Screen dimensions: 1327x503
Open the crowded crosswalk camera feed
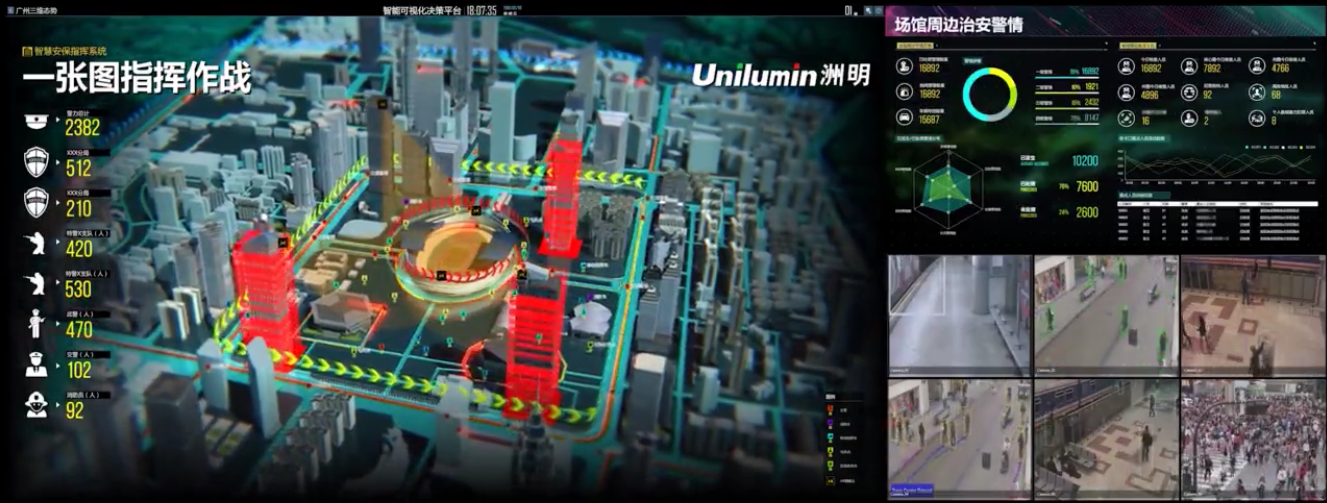click(1251, 436)
